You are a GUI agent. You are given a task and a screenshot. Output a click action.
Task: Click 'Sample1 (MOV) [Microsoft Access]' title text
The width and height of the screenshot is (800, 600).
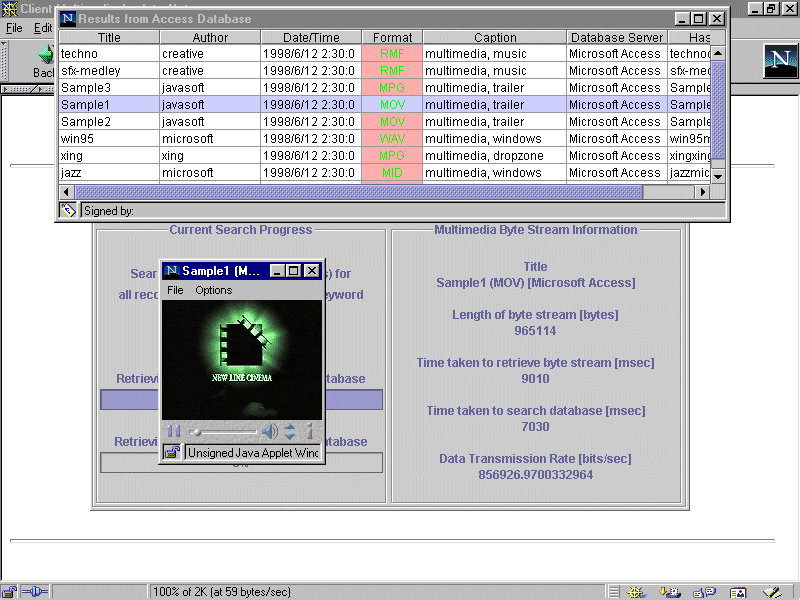point(535,283)
